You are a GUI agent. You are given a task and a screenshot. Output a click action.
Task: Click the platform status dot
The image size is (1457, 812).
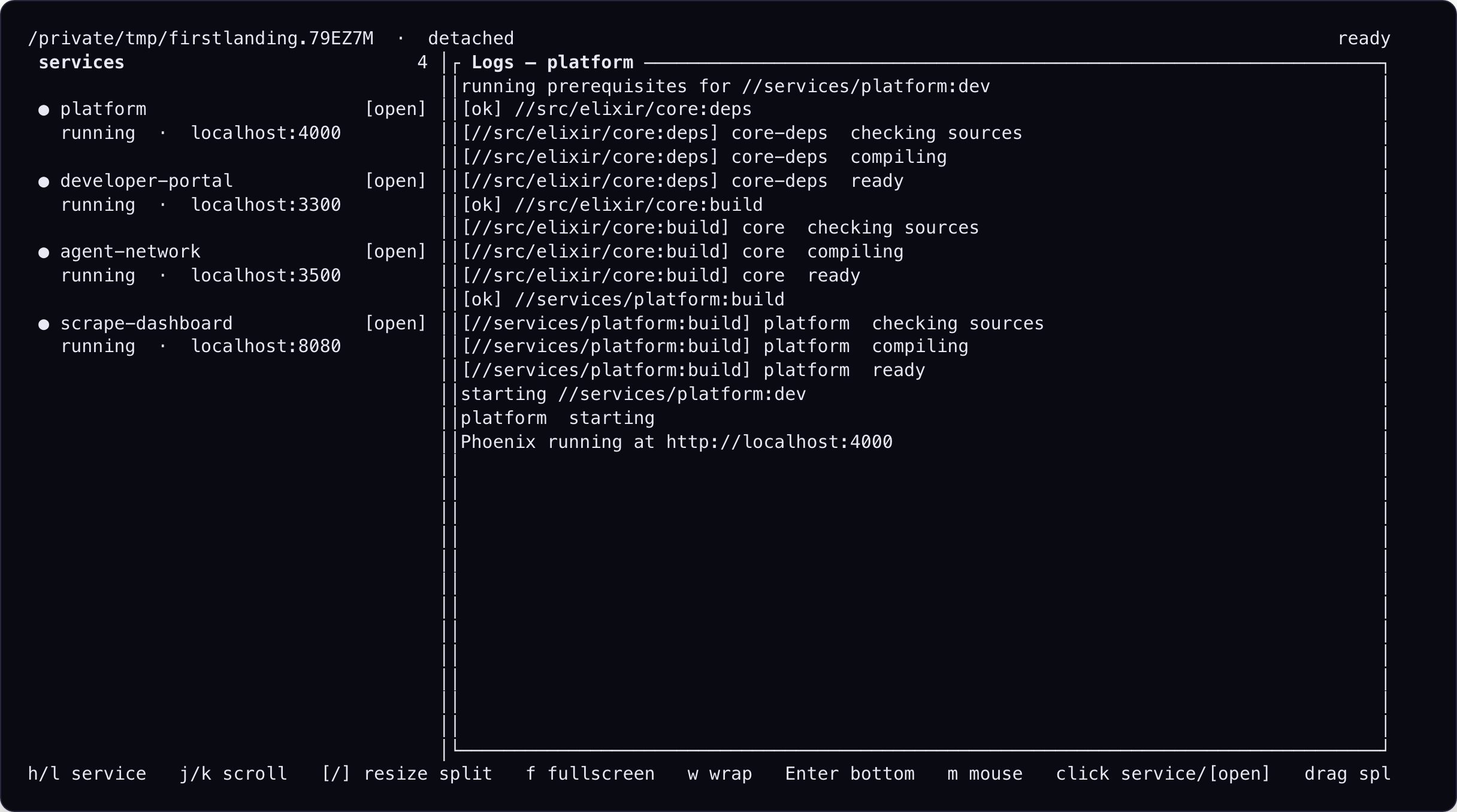pos(44,110)
